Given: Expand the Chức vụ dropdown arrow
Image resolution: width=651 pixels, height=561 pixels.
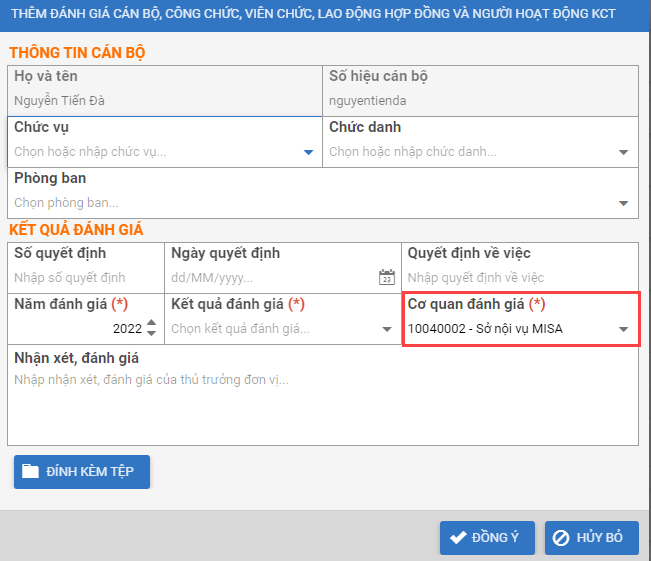Looking at the screenshot, I should (308, 153).
